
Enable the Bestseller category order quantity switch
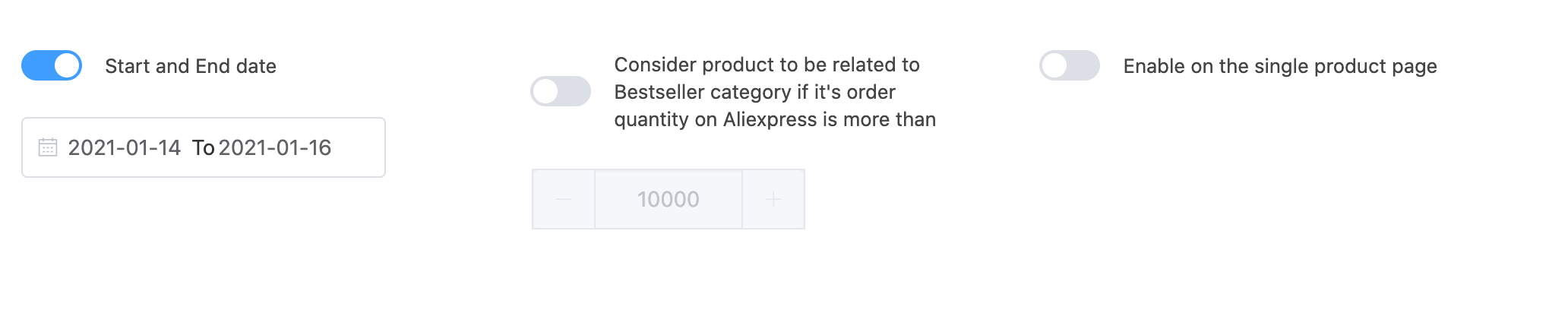coord(561,91)
